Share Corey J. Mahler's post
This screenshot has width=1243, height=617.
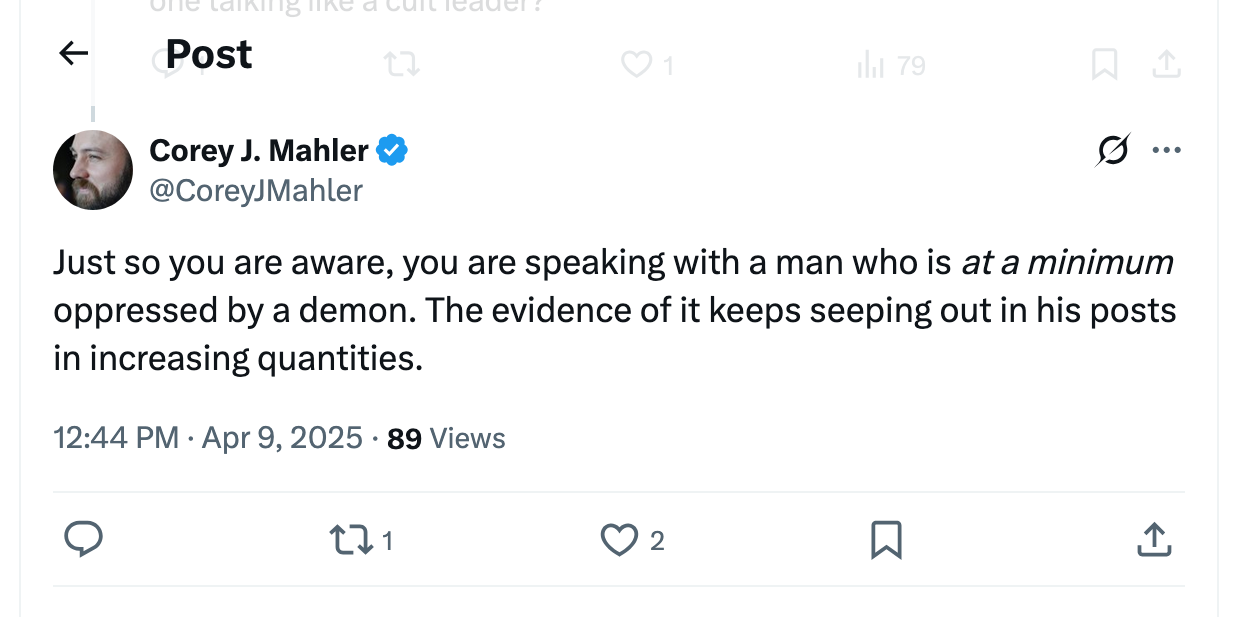(1154, 541)
